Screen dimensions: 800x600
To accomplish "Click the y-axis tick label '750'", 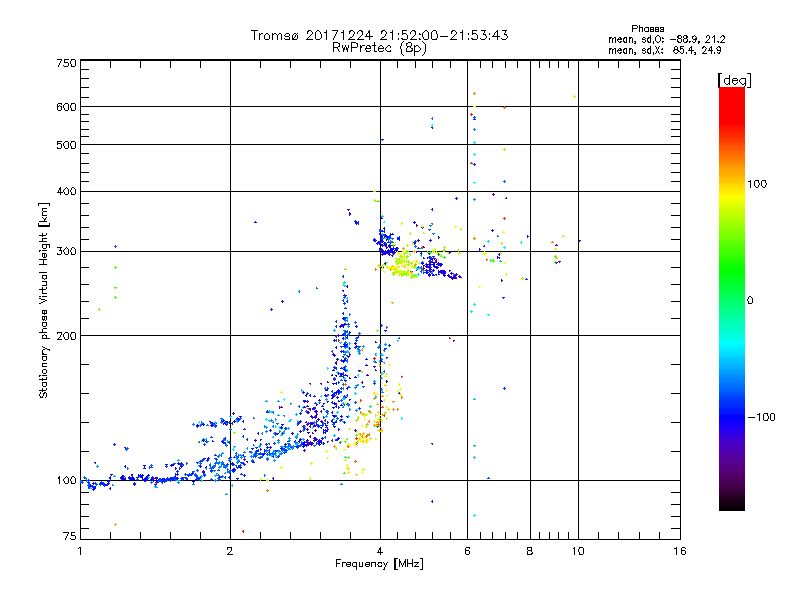I will [66, 63].
